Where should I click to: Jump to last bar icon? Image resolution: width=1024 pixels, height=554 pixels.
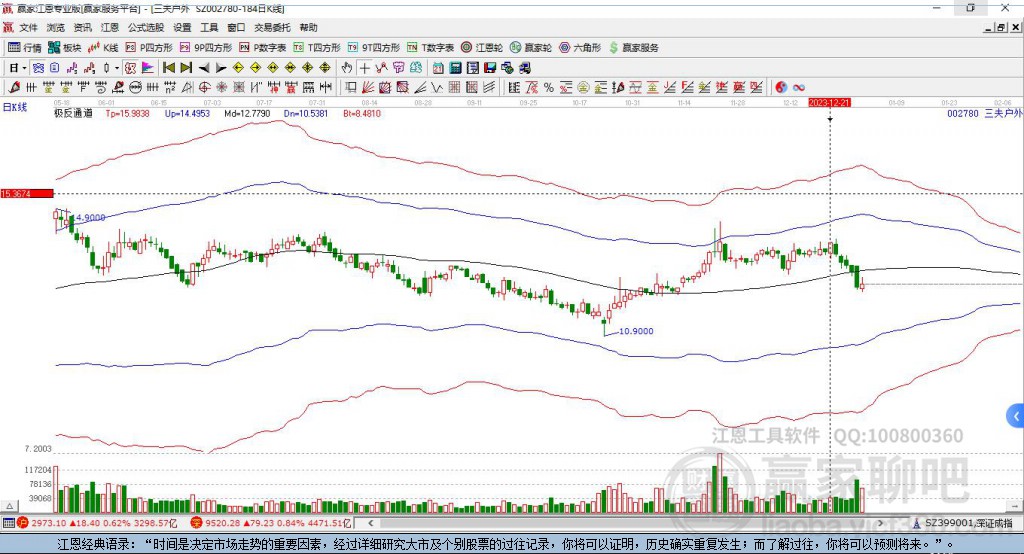point(186,68)
